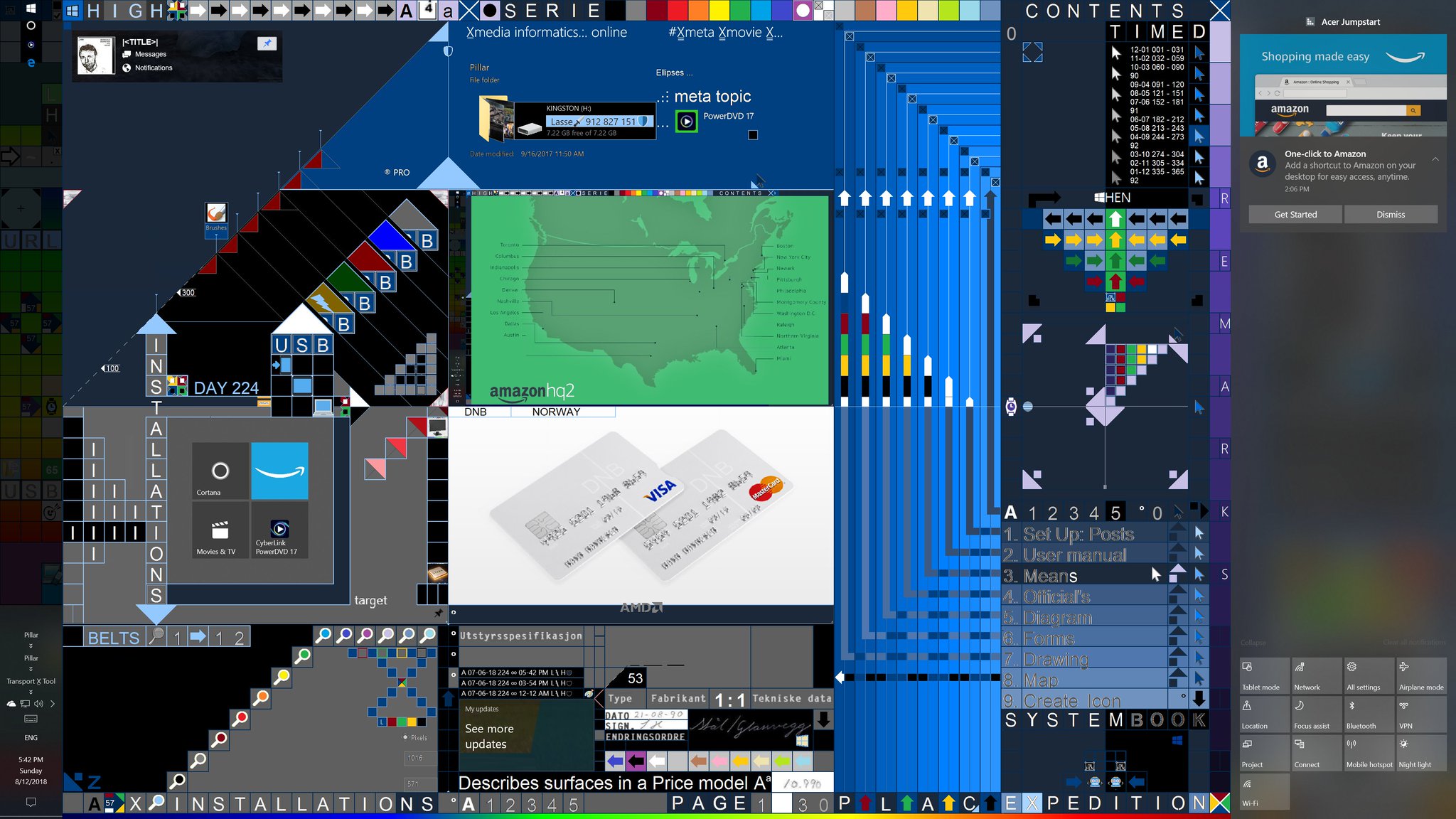Expand the Transport X Tool chevron
This screenshot has width=1456, height=819.
31,692
